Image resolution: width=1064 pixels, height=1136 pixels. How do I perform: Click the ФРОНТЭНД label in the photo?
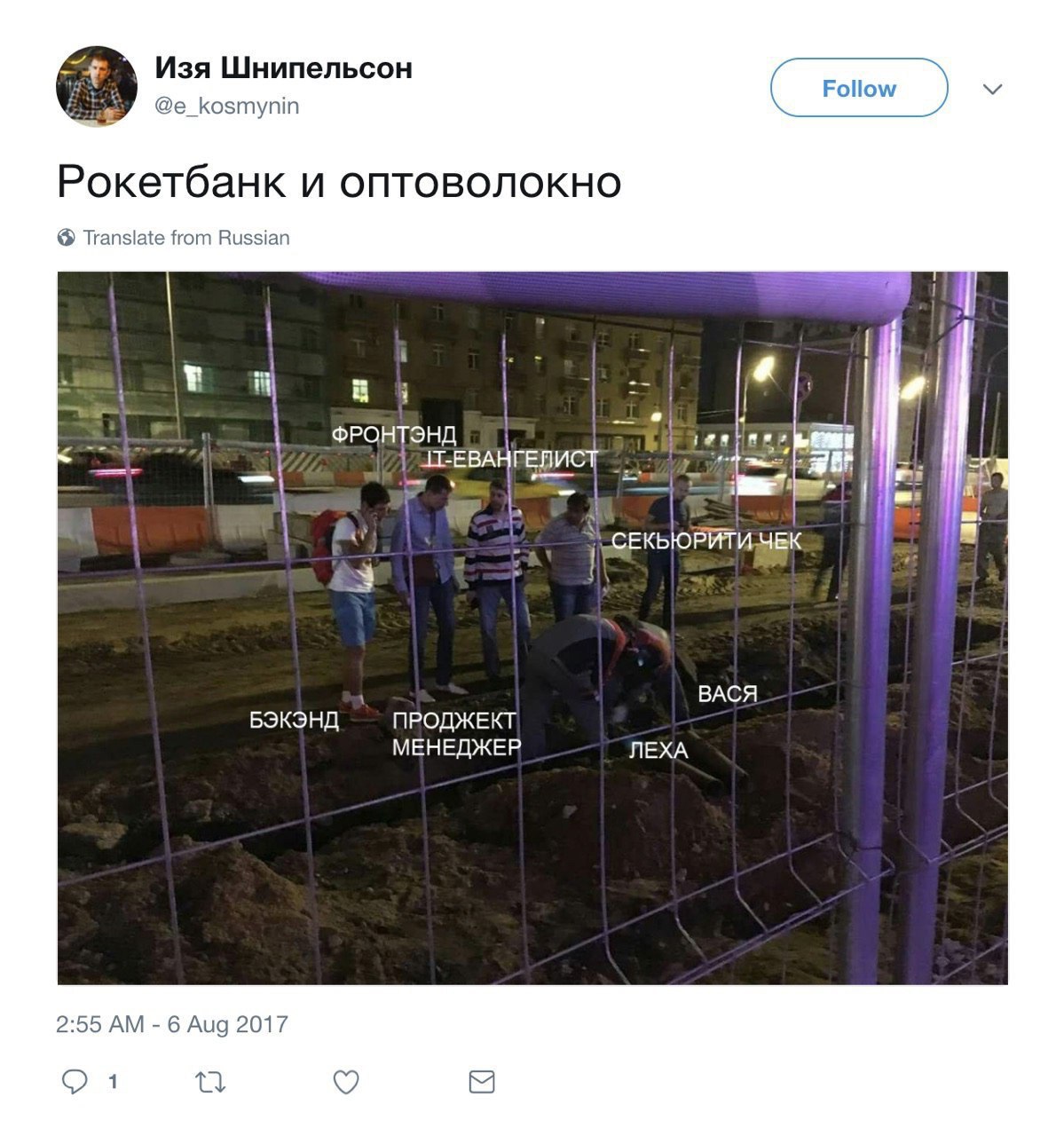394,435
